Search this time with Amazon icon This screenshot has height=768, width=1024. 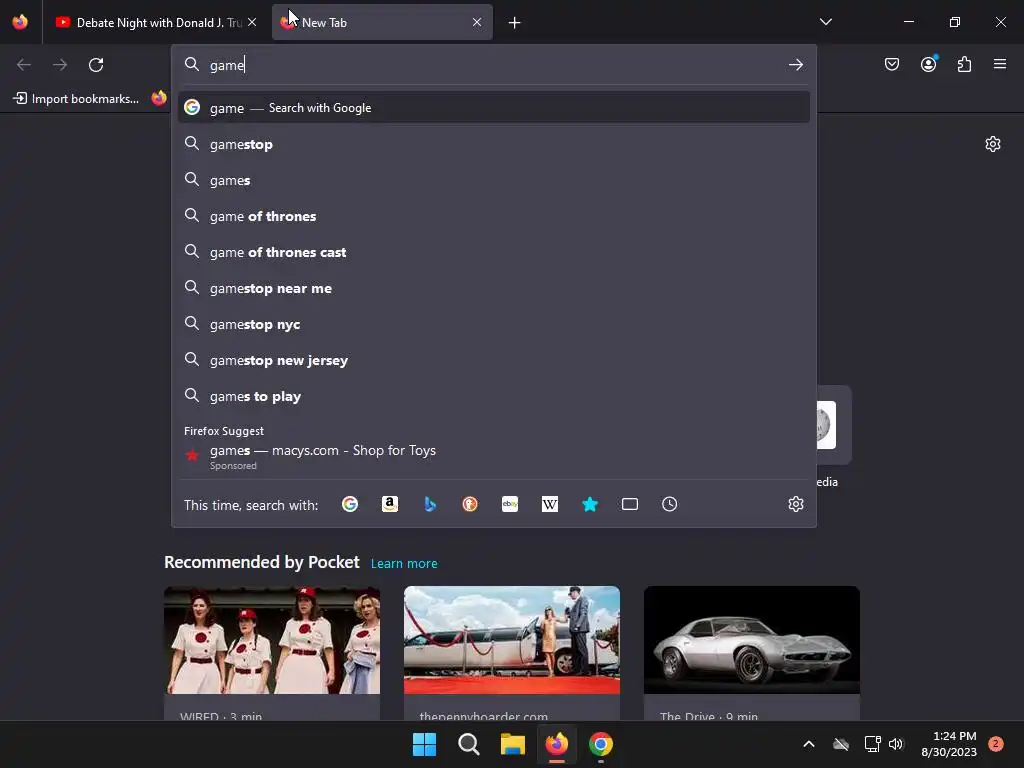coord(390,504)
